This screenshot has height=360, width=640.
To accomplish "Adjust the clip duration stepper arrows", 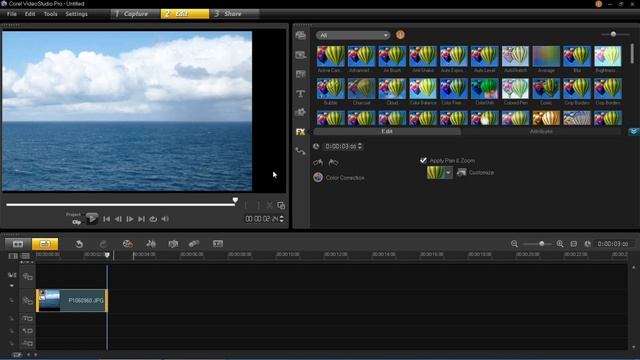I will point(360,146).
